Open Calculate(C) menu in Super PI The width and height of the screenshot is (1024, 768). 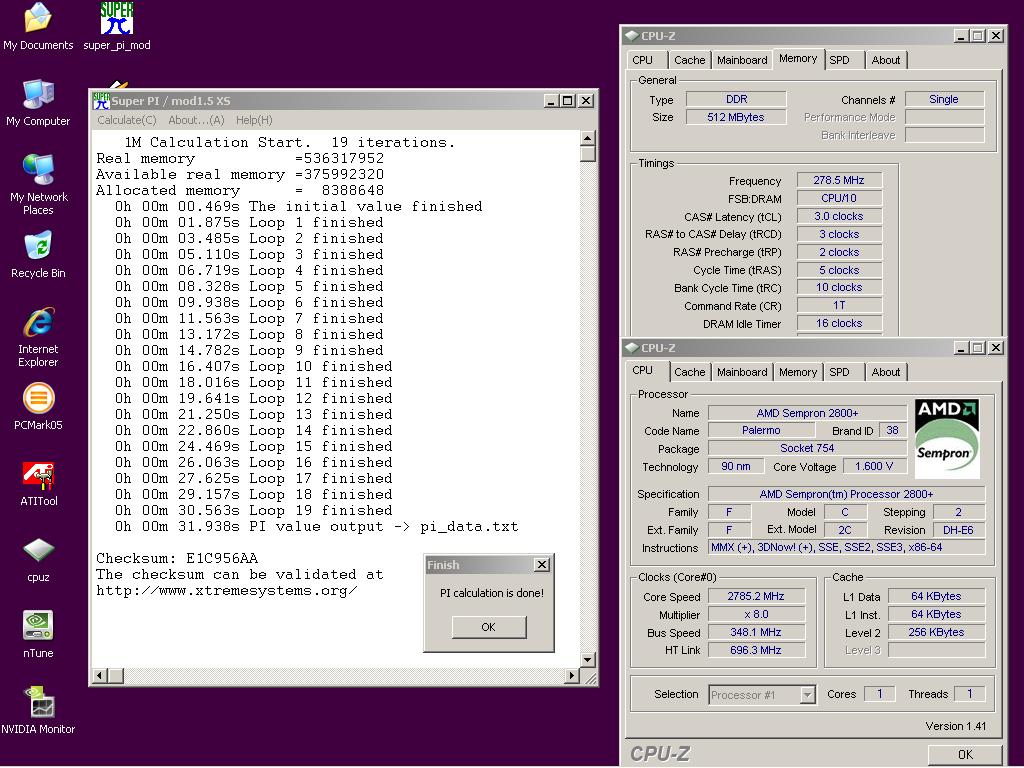[x=127, y=120]
